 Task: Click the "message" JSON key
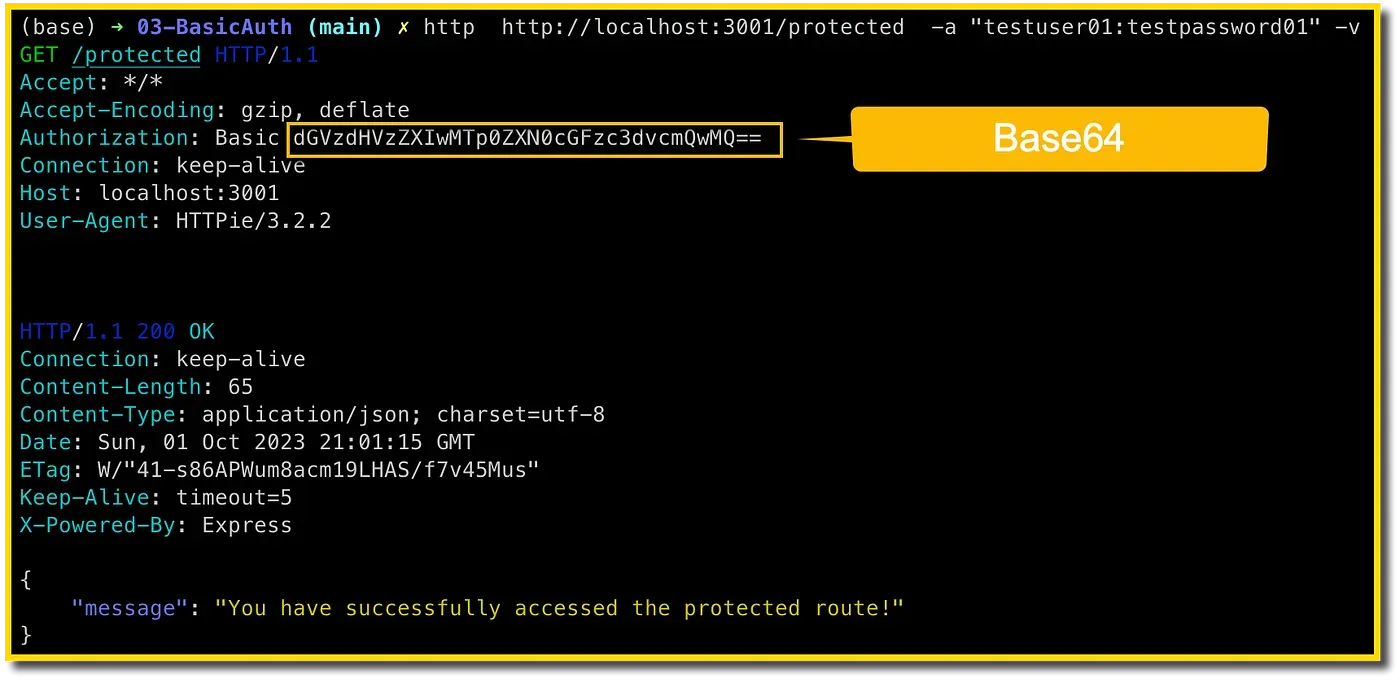tap(124, 608)
